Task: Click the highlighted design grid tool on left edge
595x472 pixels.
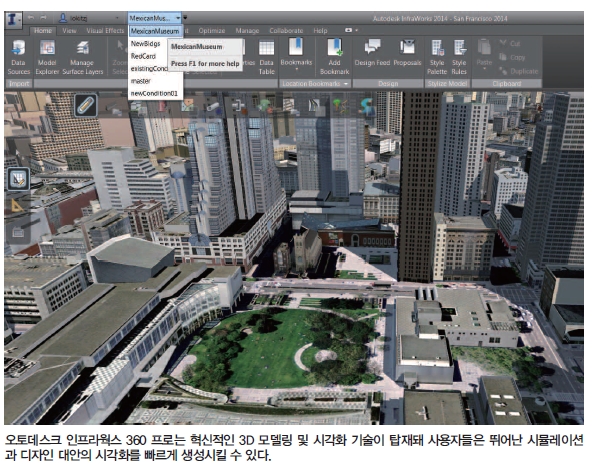Action: tap(18, 179)
